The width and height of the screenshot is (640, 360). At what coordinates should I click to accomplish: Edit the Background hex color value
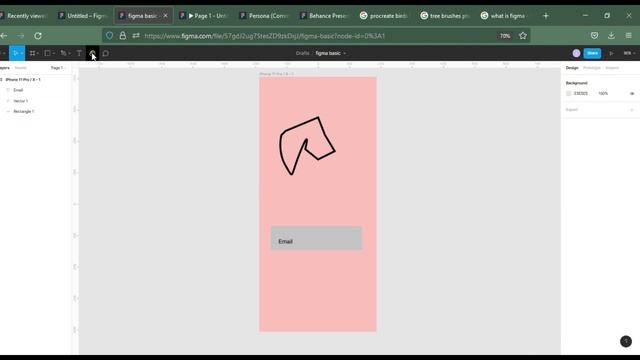pyautogui.click(x=581, y=93)
